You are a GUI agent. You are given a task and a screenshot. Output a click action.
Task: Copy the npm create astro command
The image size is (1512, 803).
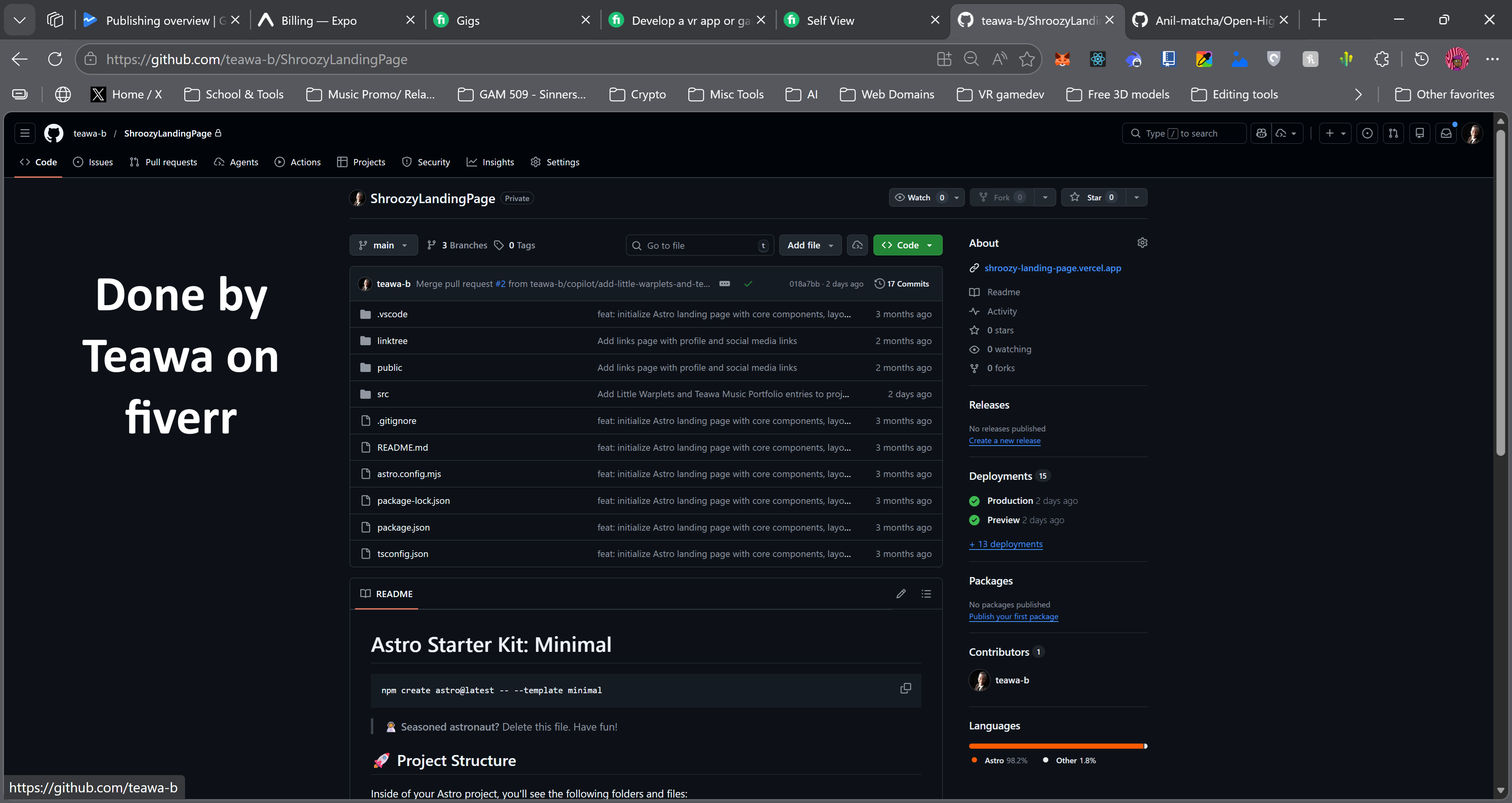coord(906,688)
